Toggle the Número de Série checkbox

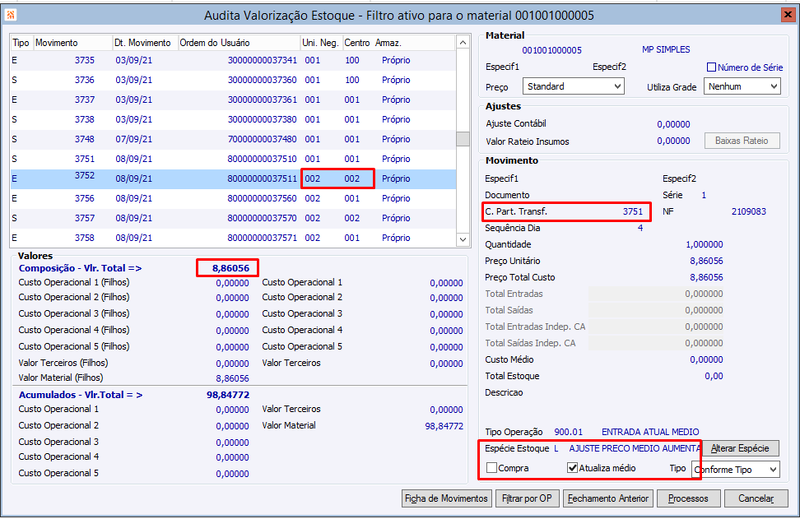point(711,67)
